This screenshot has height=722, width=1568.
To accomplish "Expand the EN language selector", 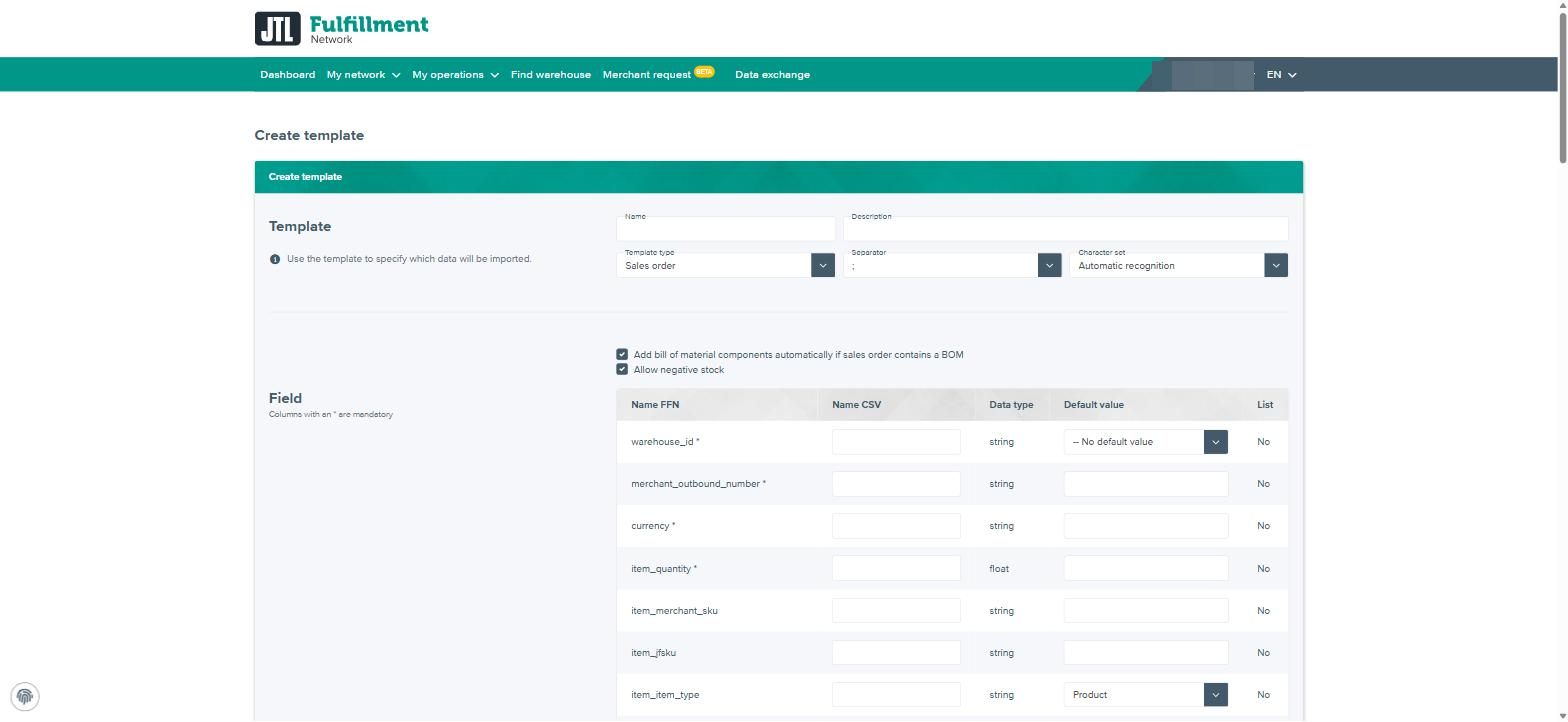I will coord(1281,75).
